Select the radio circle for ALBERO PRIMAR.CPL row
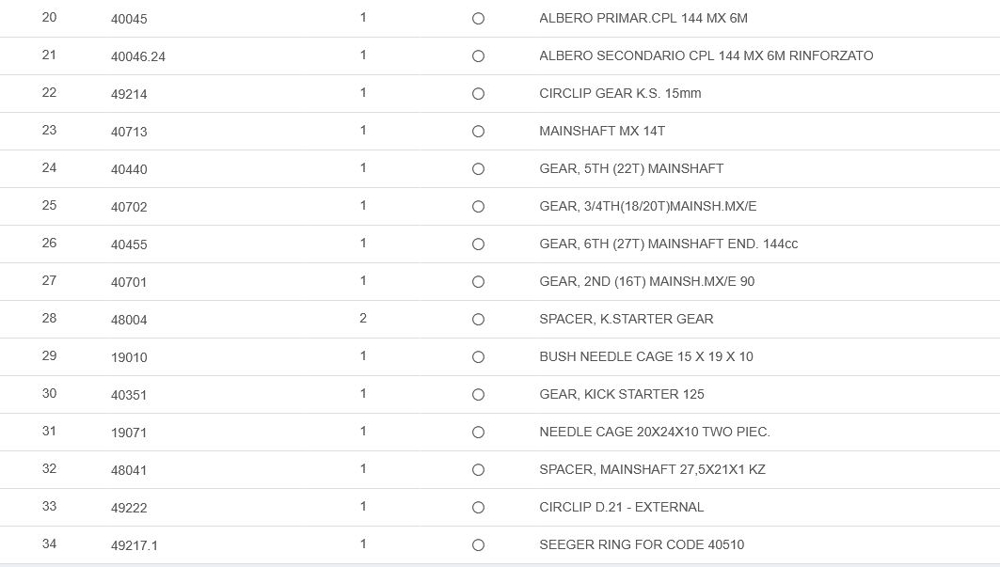 click(x=478, y=19)
